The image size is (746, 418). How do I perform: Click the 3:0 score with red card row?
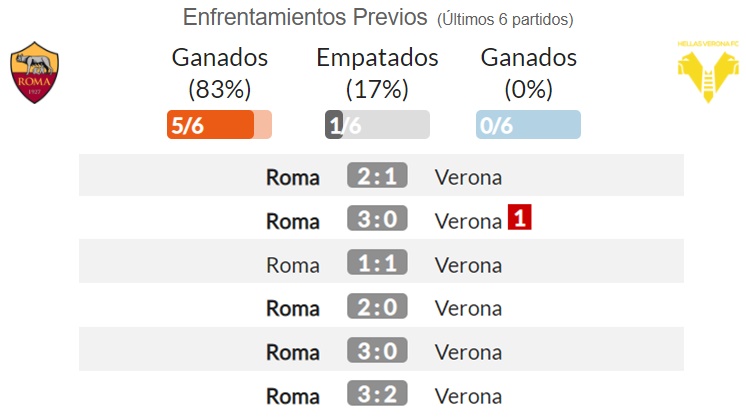tap(377, 219)
